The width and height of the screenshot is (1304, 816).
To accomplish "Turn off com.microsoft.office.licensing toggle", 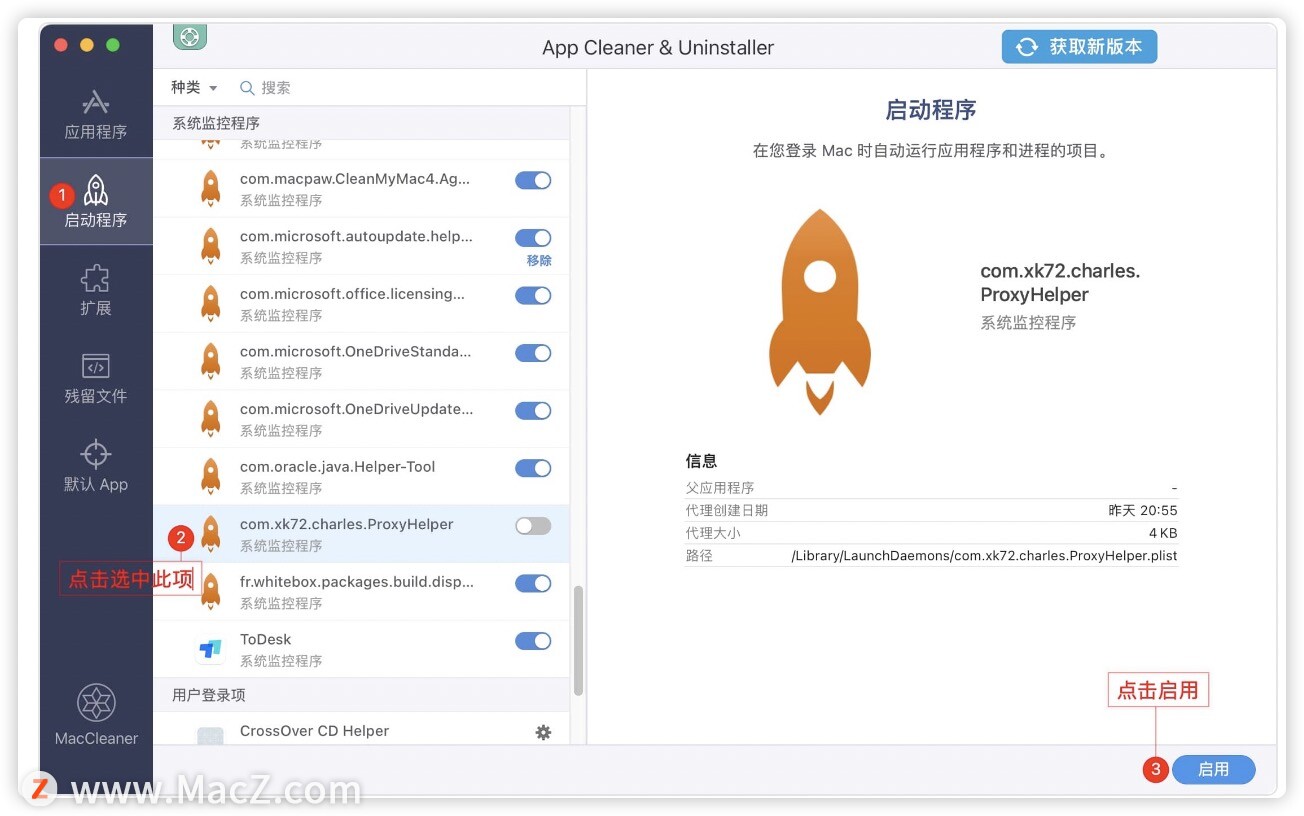I will coord(533,296).
